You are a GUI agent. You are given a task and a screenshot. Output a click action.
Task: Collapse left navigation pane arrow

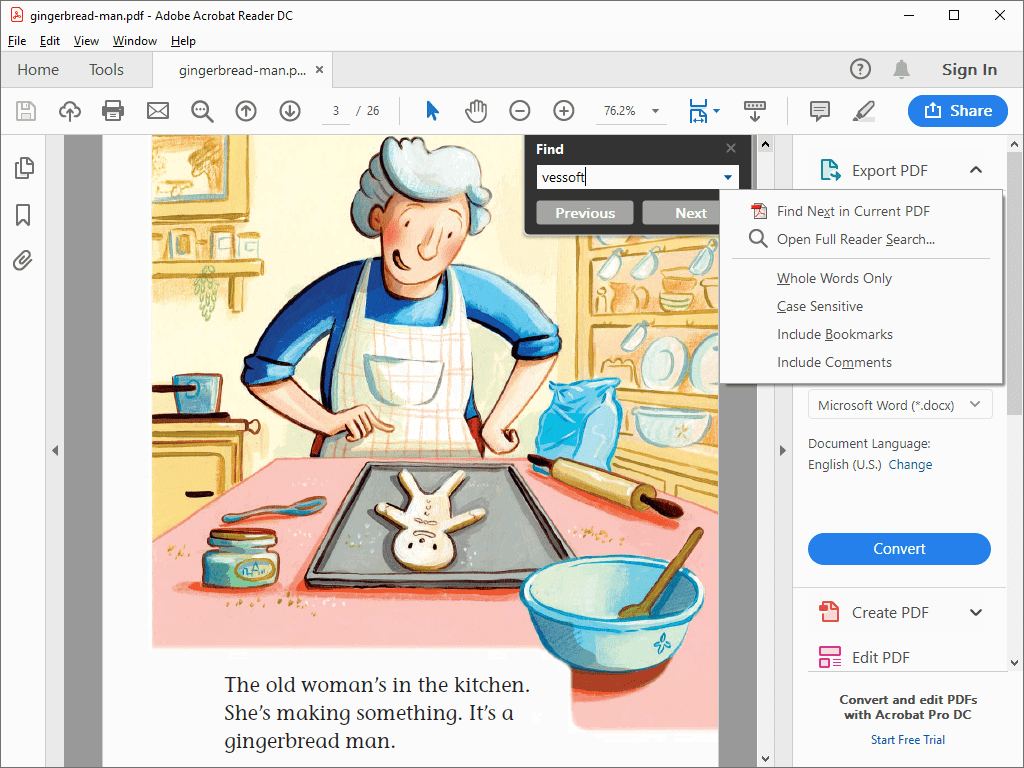coord(55,451)
